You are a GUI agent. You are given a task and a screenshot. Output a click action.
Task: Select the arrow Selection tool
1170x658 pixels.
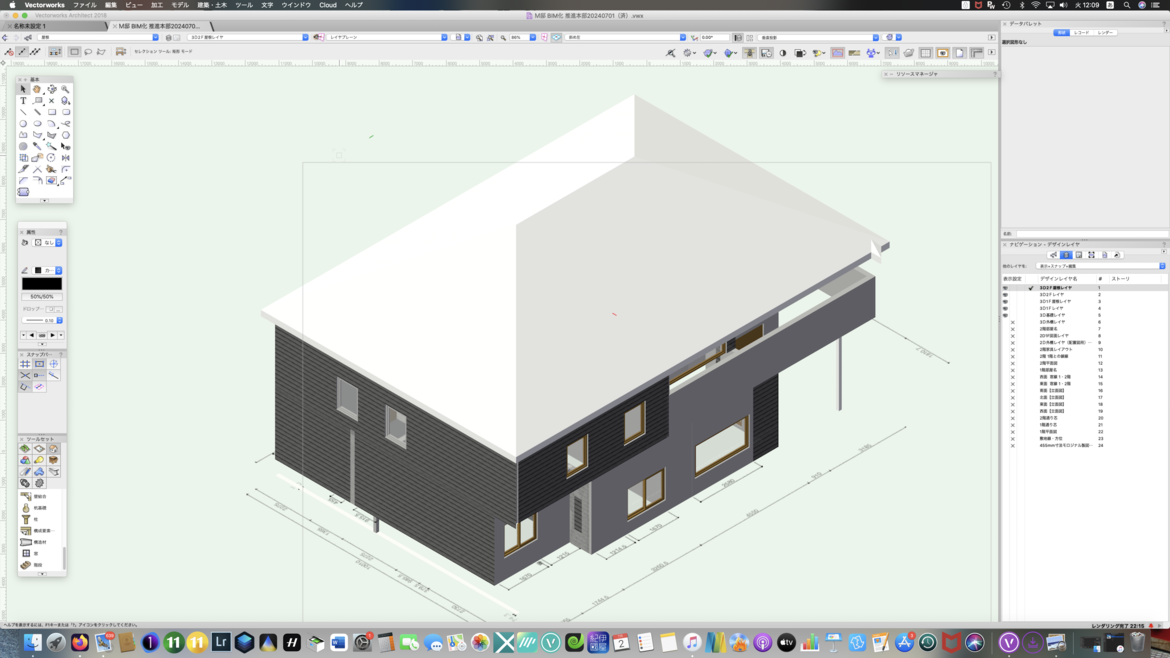click(23, 89)
